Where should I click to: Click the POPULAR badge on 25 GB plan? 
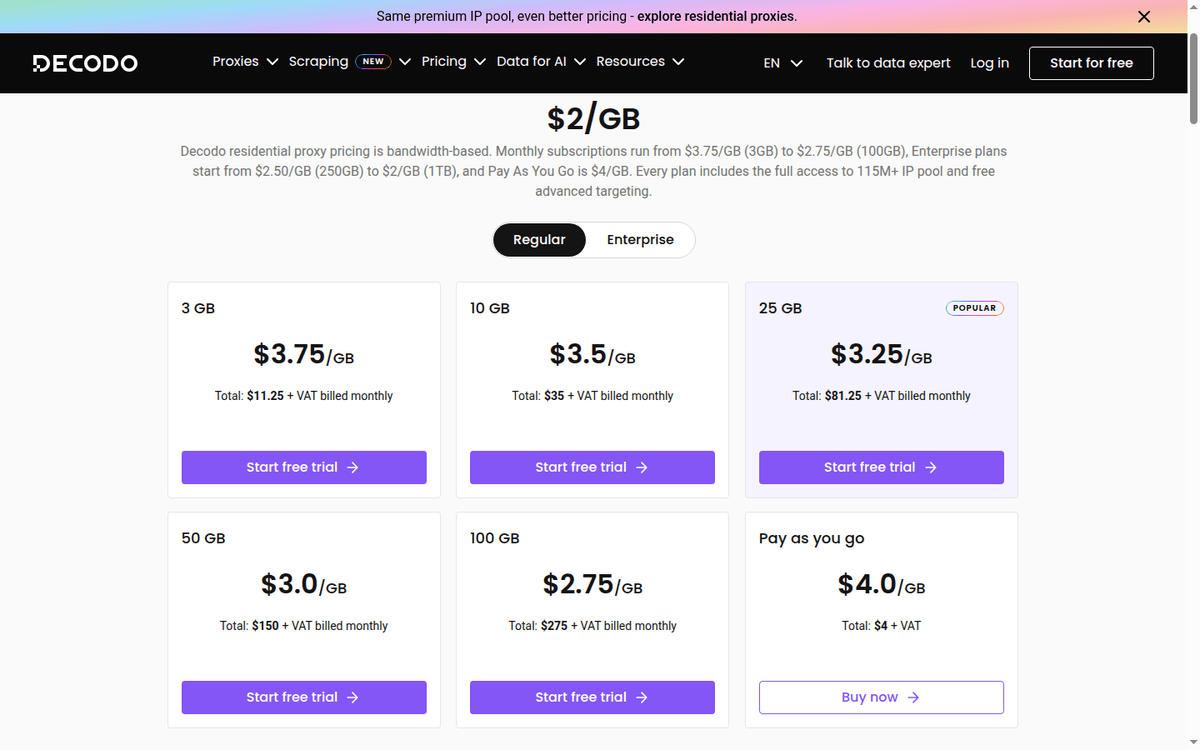(x=974, y=308)
